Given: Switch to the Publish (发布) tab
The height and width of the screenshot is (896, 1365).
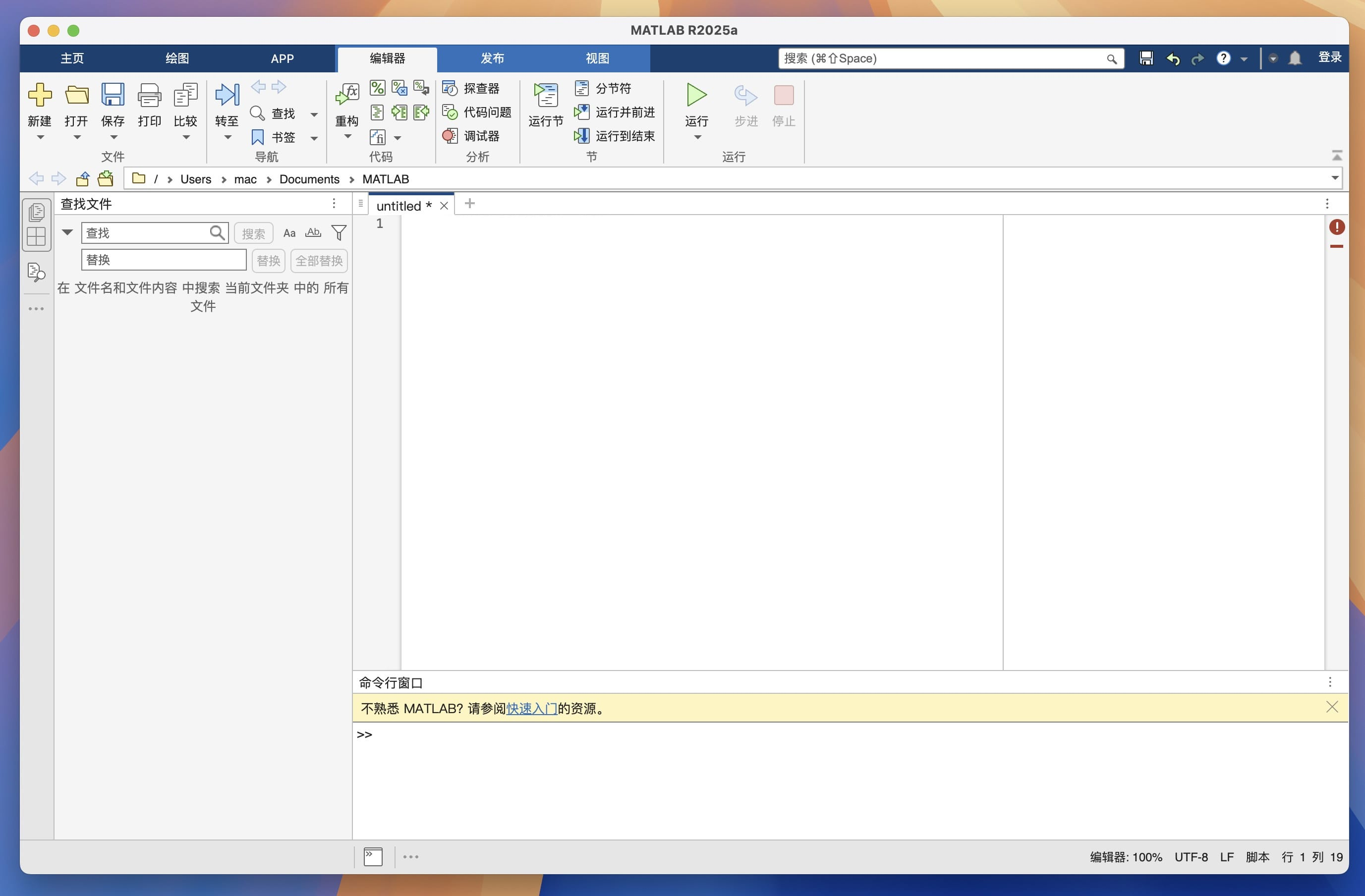Looking at the screenshot, I should point(492,58).
